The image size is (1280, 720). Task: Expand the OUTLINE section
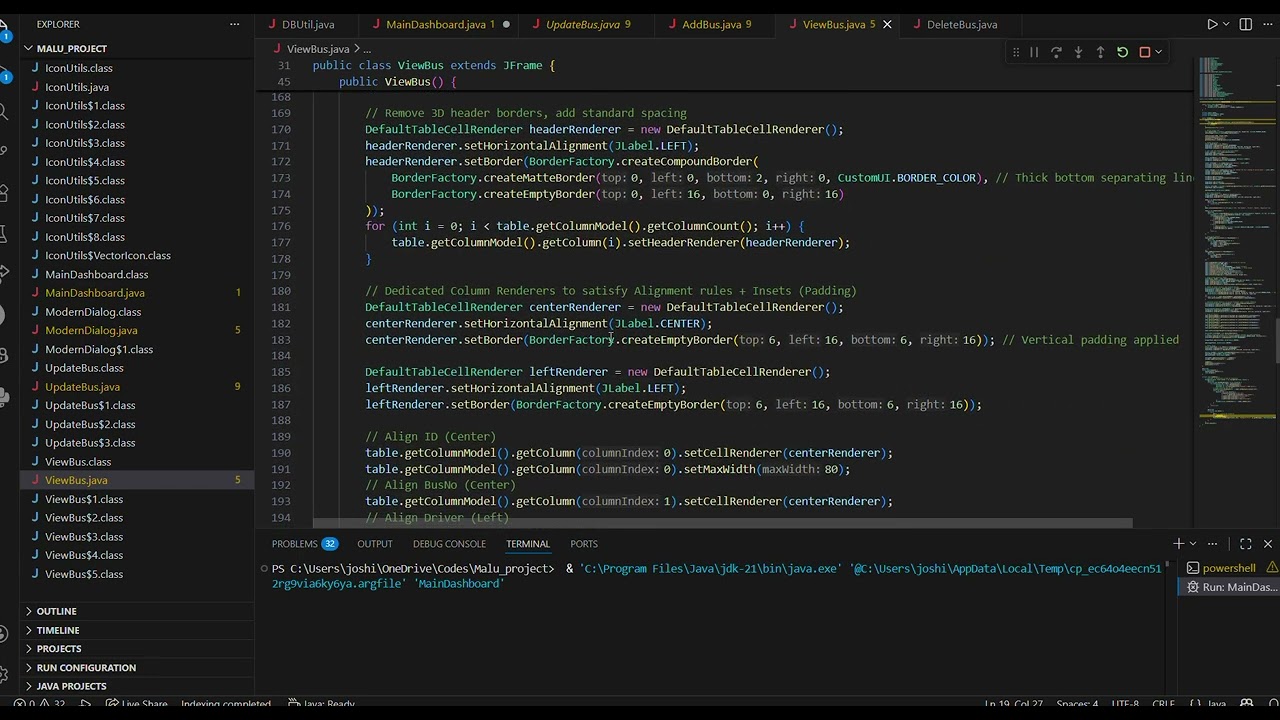pyautogui.click(x=56, y=611)
